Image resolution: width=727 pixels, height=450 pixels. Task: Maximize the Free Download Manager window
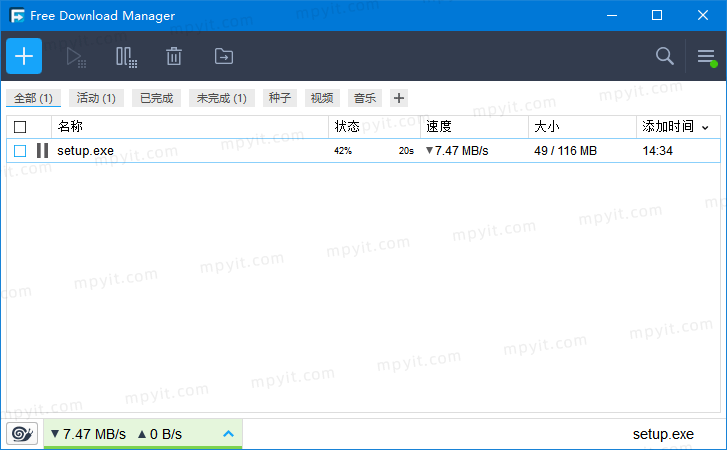click(657, 15)
